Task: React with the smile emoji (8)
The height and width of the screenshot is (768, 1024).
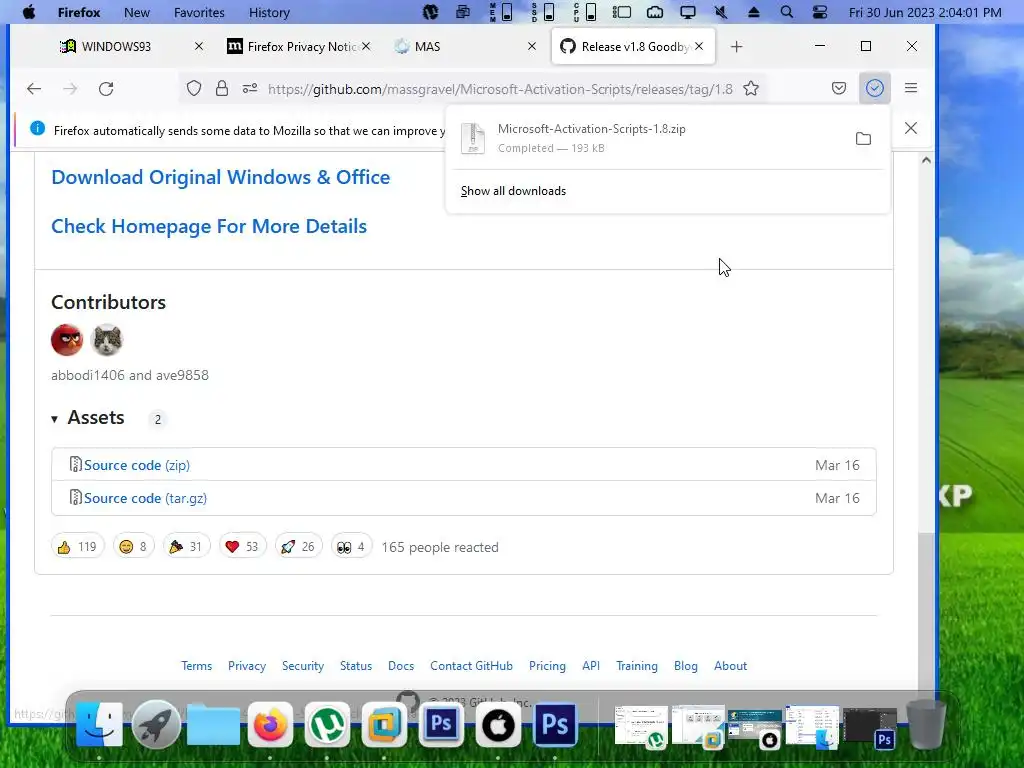Action: coord(133,547)
